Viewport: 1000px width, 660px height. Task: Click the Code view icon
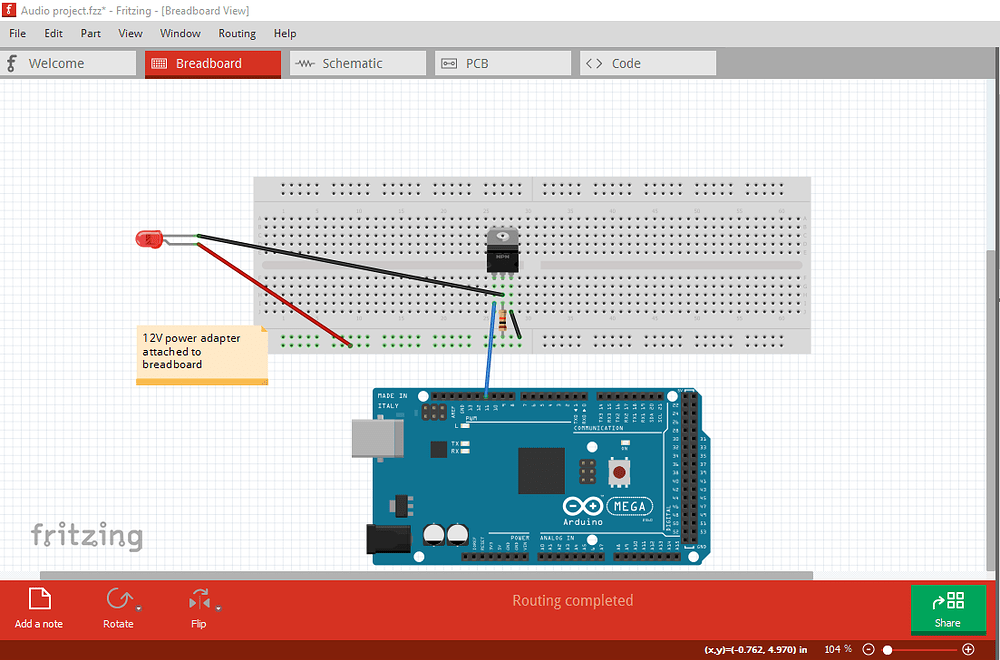point(594,63)
